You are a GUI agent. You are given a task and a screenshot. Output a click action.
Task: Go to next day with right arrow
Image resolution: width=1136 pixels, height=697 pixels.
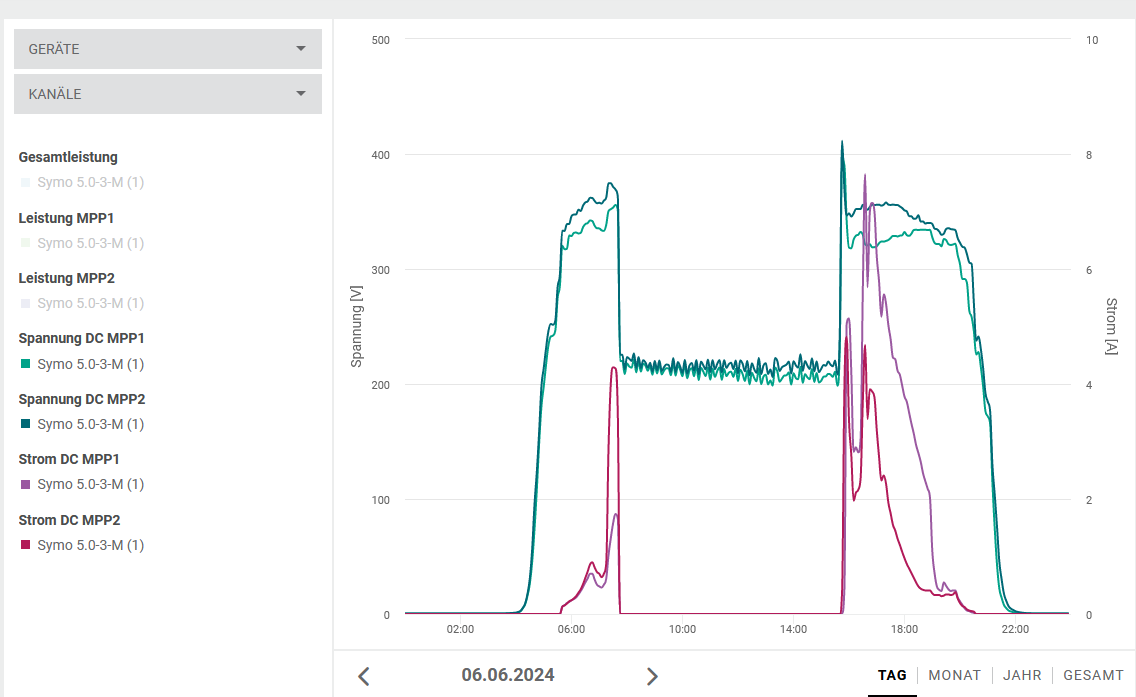[652, 676]
